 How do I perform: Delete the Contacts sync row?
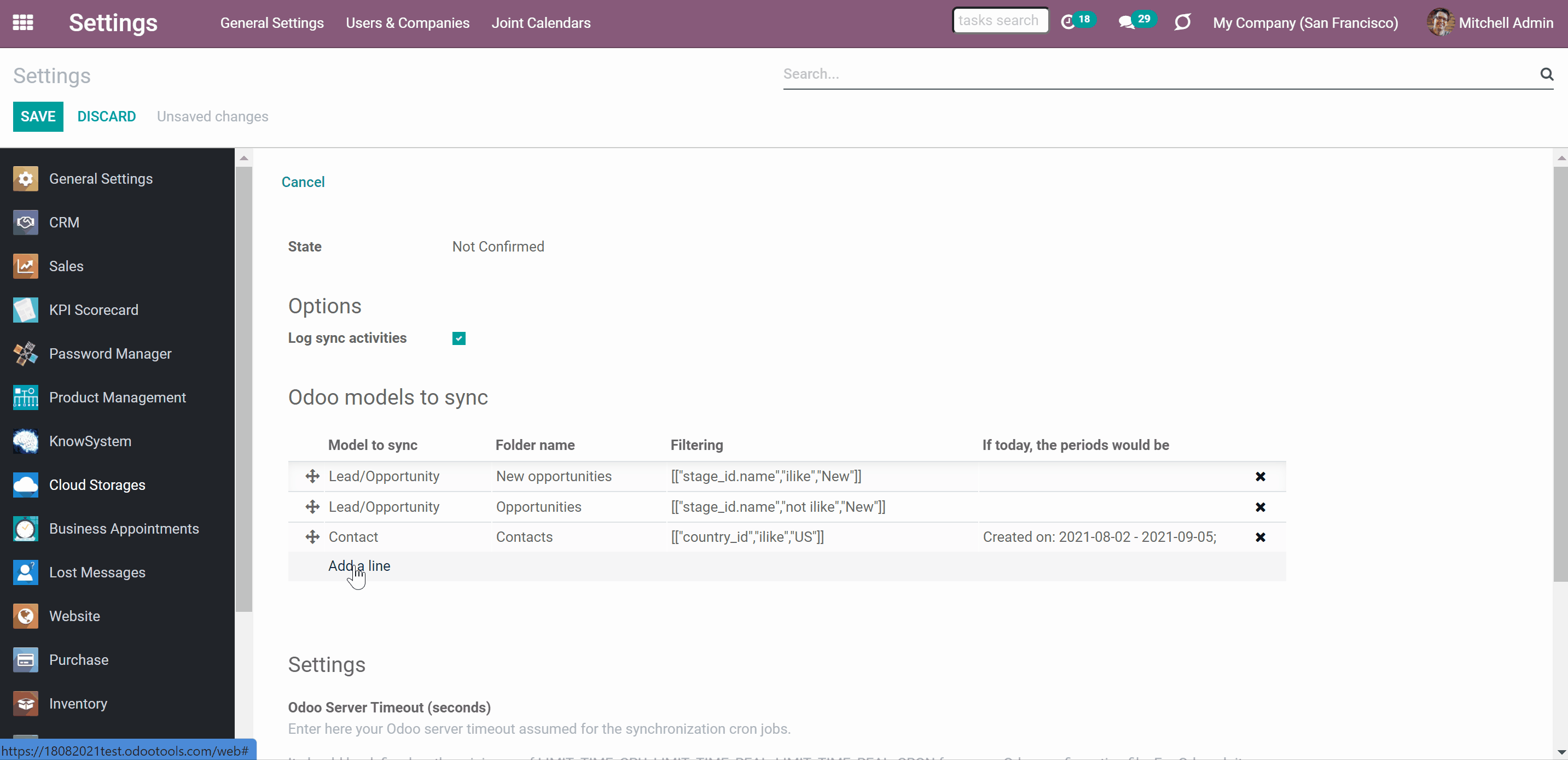(x=1260, y=537)
